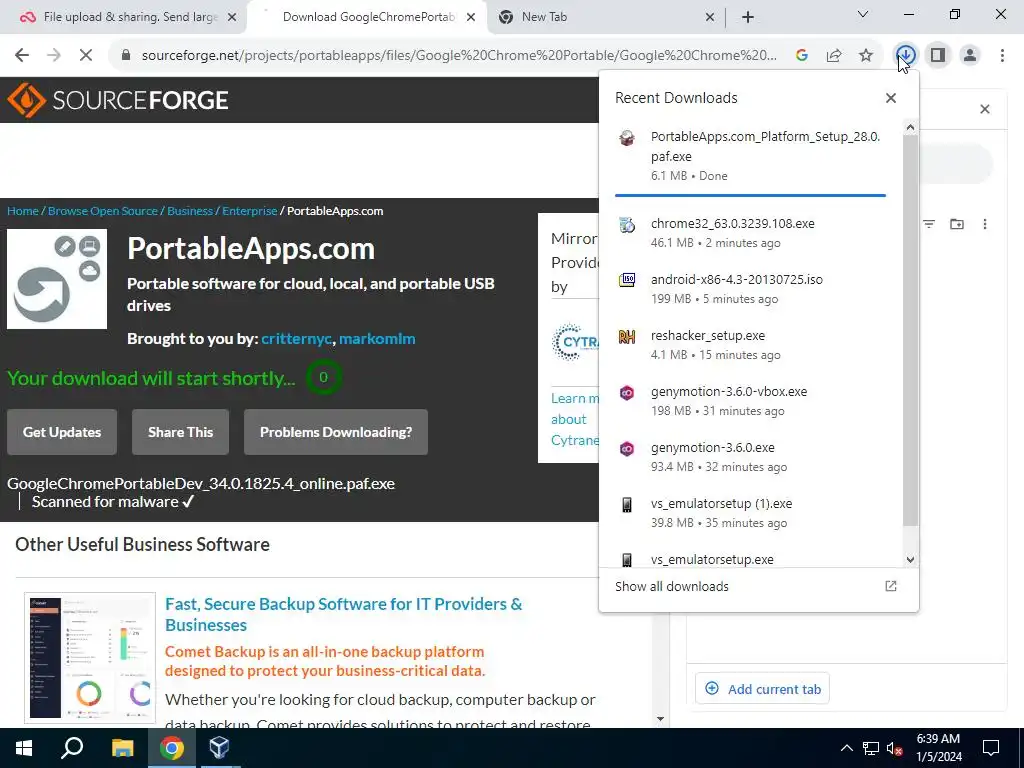Open the Windows notification center
Image resolution: width=1024 pixels, height=768 pixels.
(x=991, y=748)
